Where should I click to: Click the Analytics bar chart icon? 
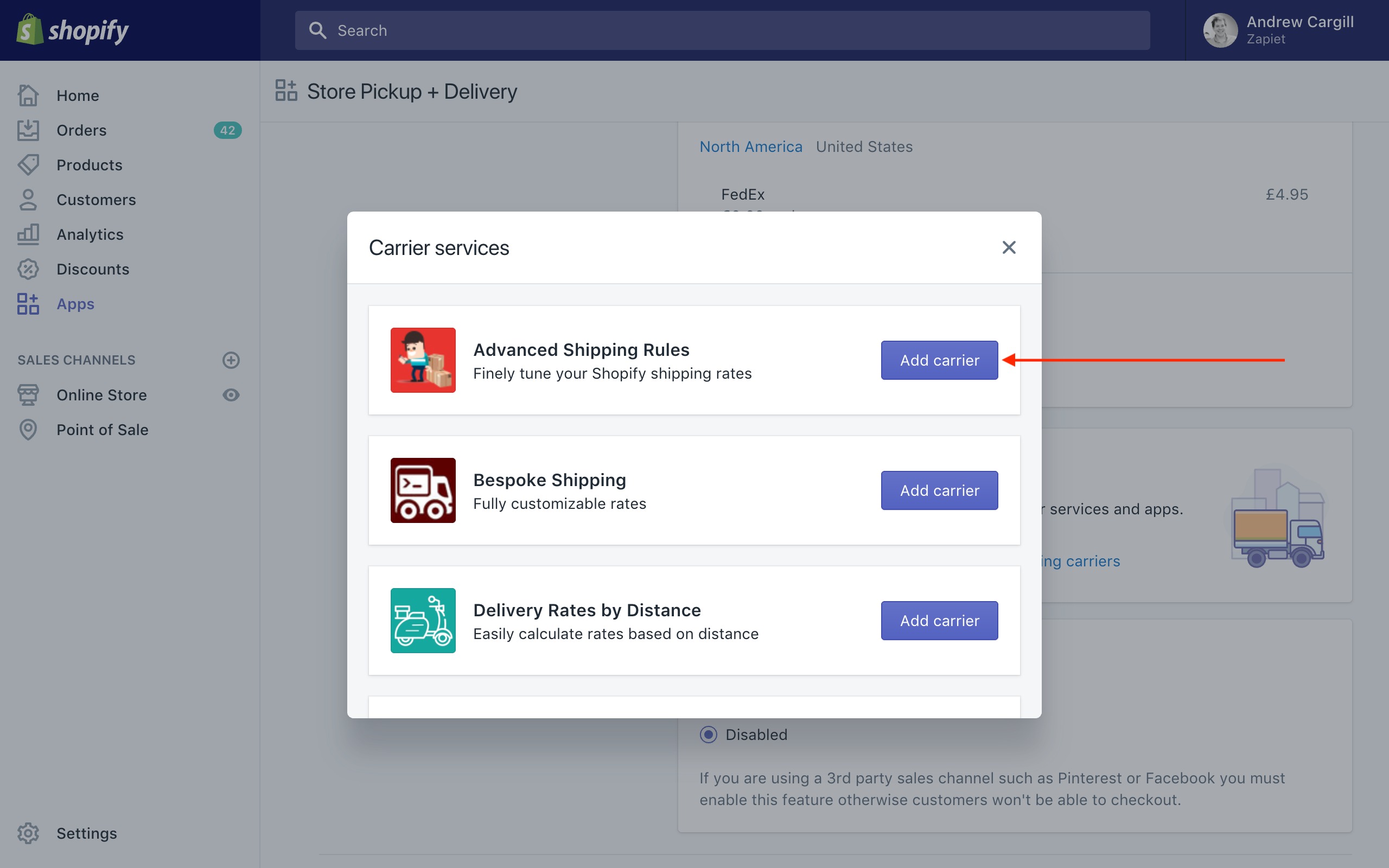(x=28, y=234)
